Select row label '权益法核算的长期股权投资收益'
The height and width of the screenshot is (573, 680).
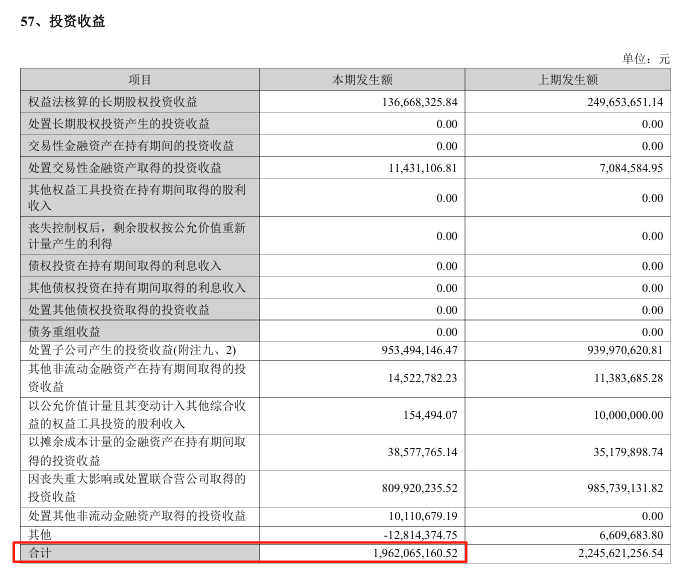point(113,102)
